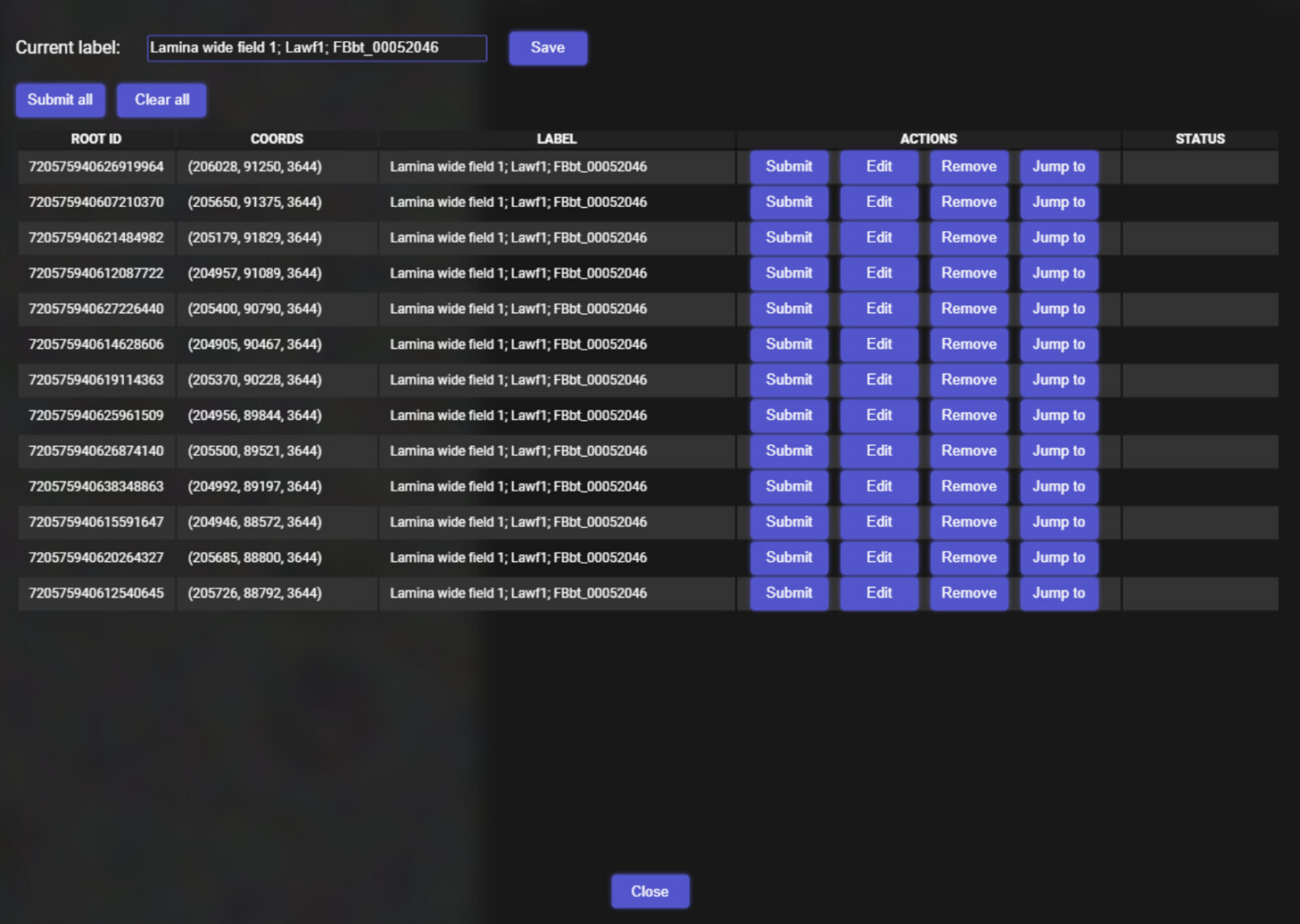Edit row 720575940638348863
The height and width of the screenshot is (924, 1300).
coord(879,487)
